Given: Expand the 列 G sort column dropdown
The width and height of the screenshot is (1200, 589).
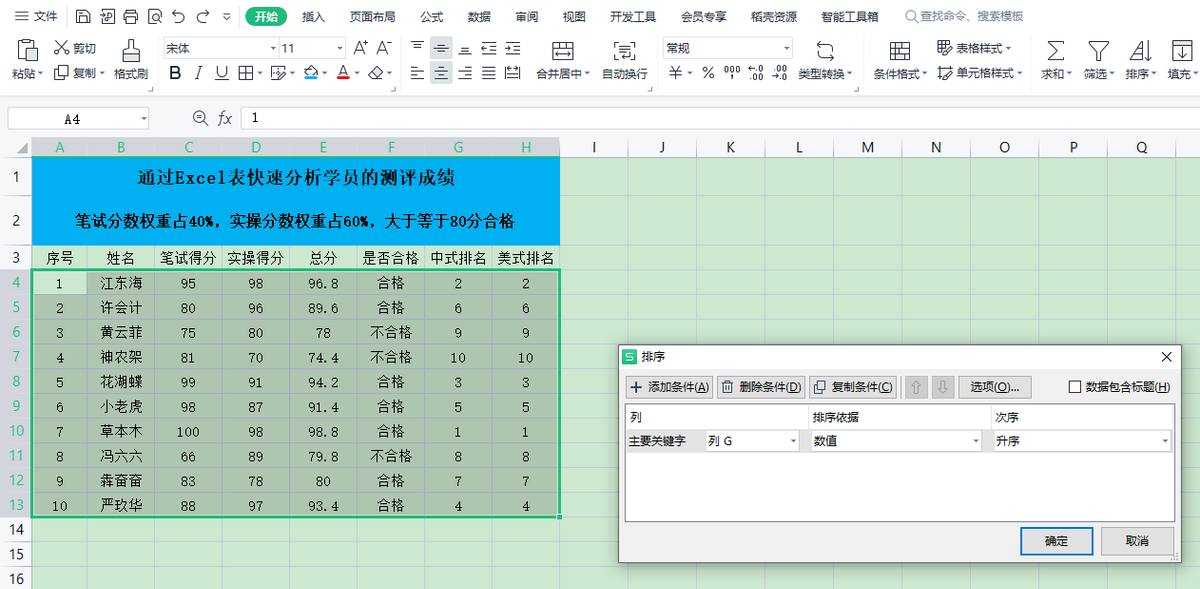Looking at the screenshot, I should [x=793, y=441].
